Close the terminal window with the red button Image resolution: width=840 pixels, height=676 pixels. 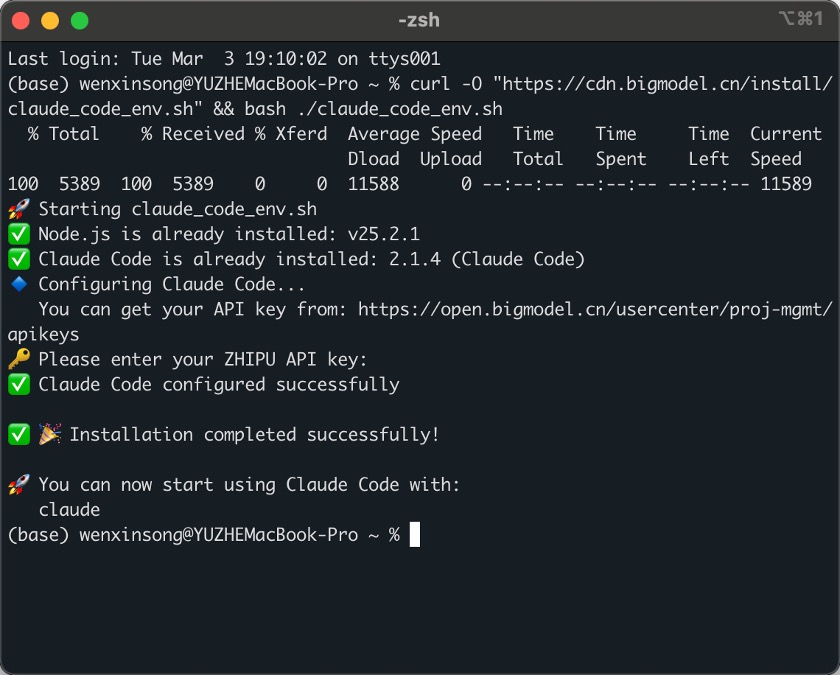21,20
